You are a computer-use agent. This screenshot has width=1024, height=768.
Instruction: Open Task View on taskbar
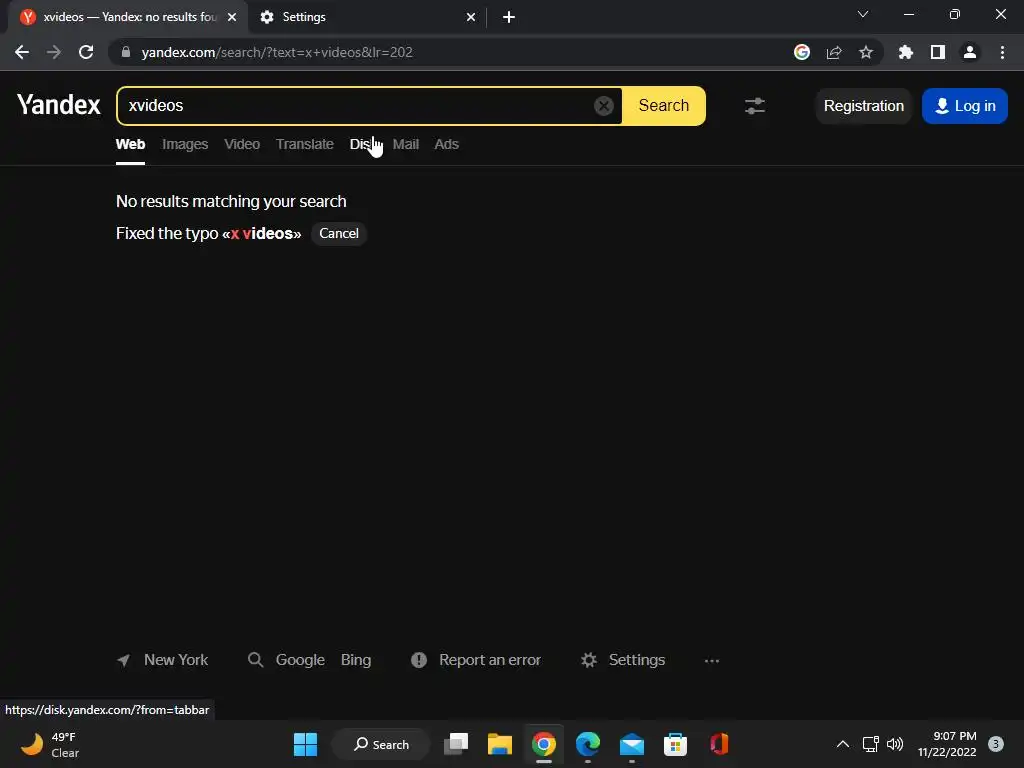[x=456, y=744]
